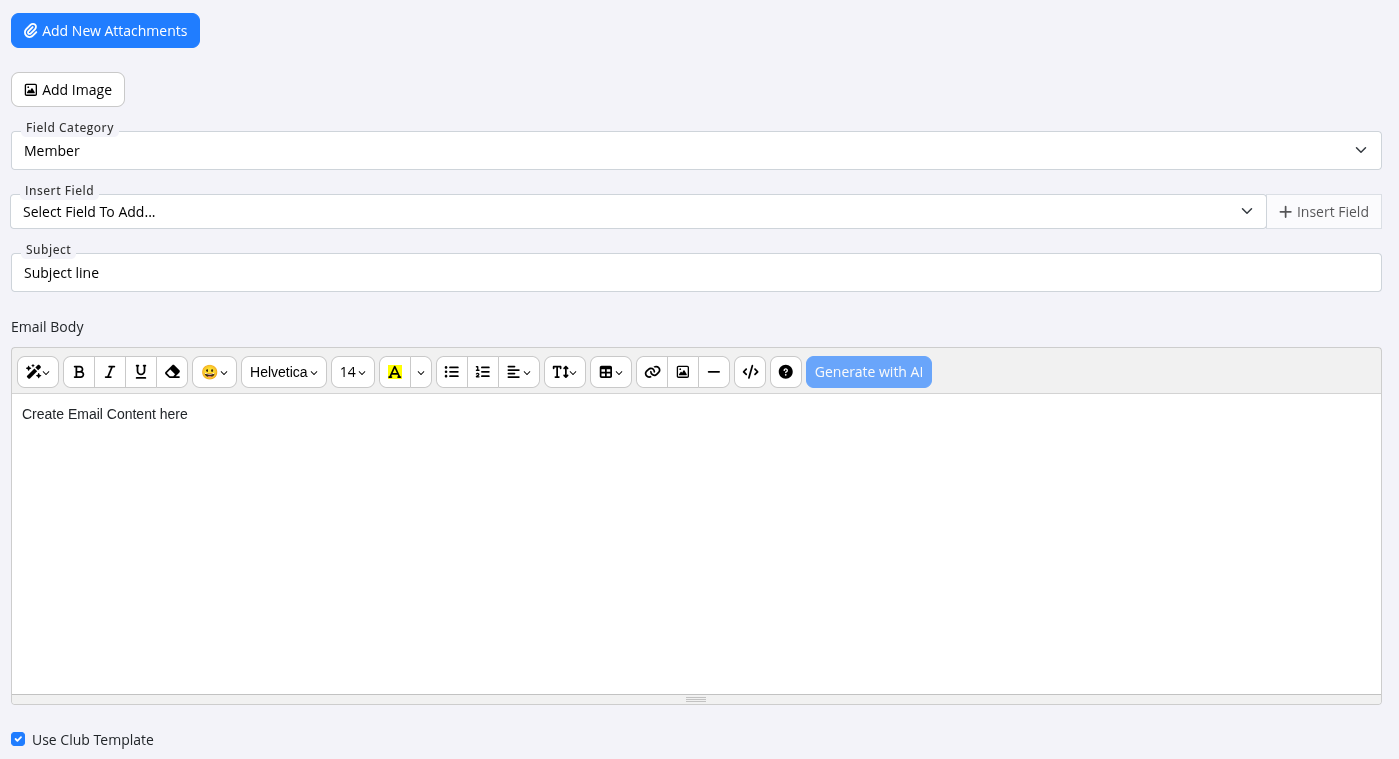This screenshot has height=759, width=1399.
Task: Click Add New Attachments button
Action: 105,30
